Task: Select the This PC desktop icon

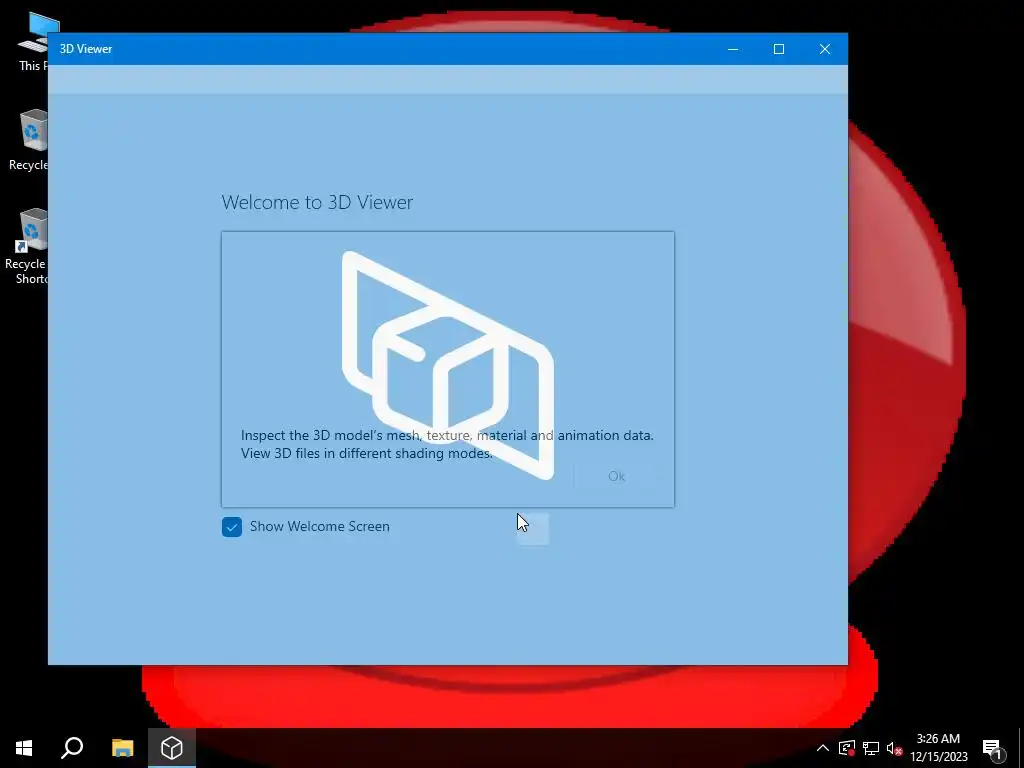Action: [32, 40]
